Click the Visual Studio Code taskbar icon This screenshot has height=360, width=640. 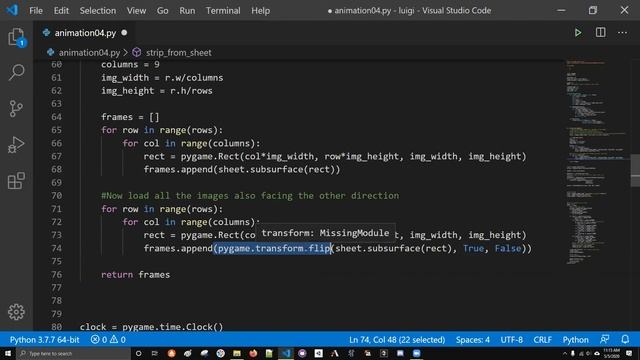tap(286, 353)
